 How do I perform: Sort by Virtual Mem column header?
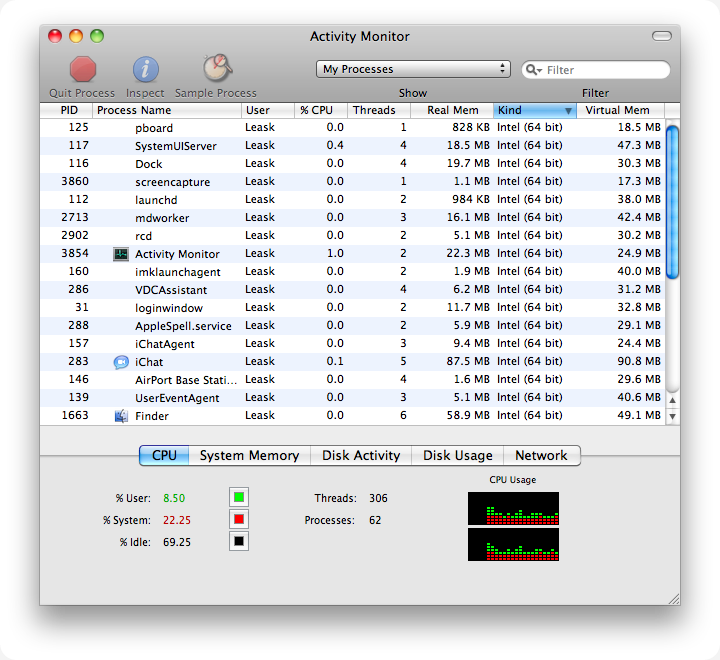tap(621, 110)
